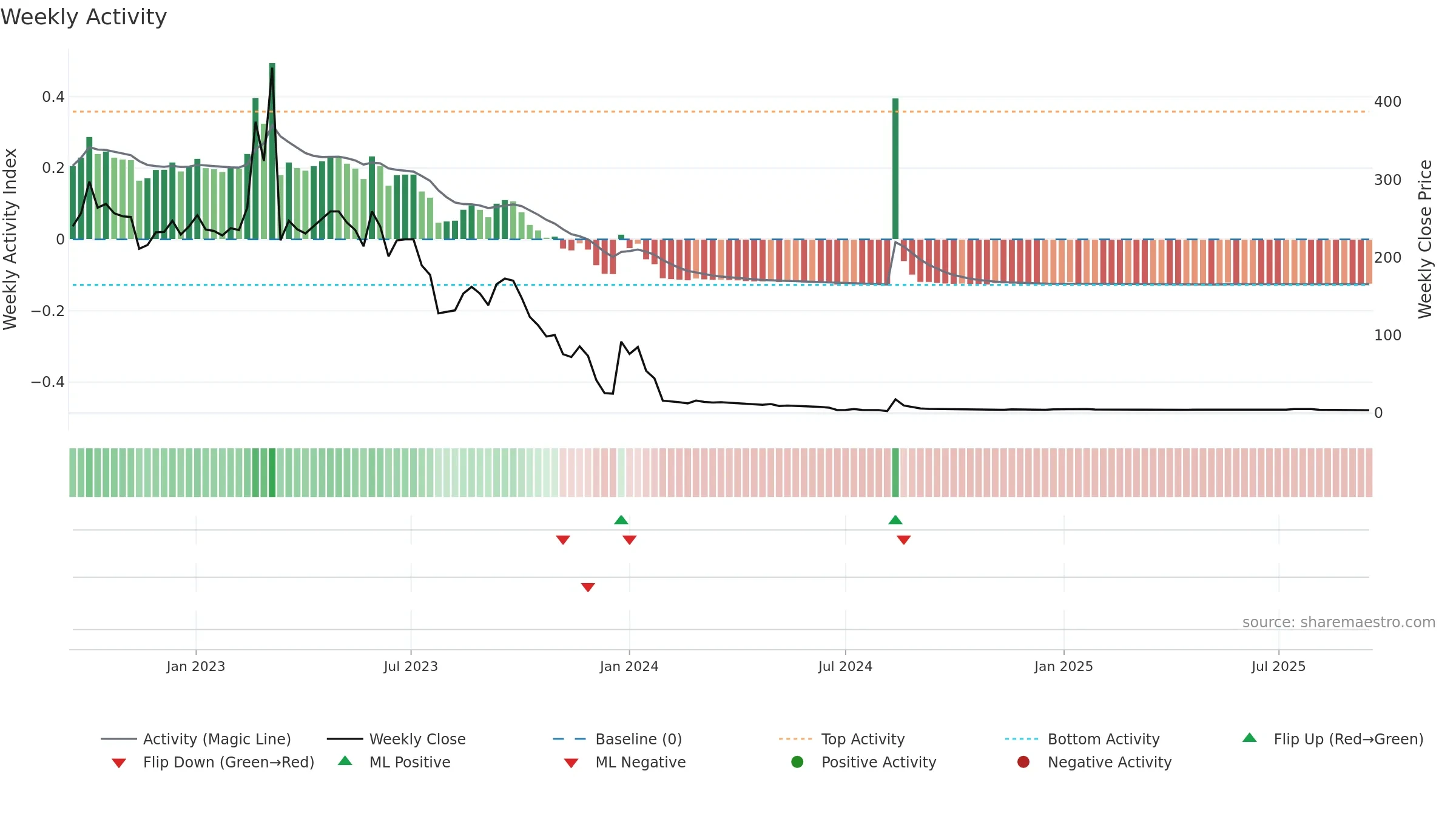Toggle Weekly Close legend entry
This screenshot has width=1456, height=819.
(x=396, y=739)
